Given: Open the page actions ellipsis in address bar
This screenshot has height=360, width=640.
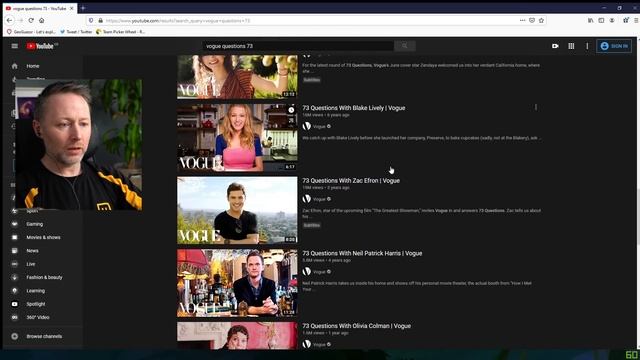Looking at the screenshot, I should [x=522, y=20].
